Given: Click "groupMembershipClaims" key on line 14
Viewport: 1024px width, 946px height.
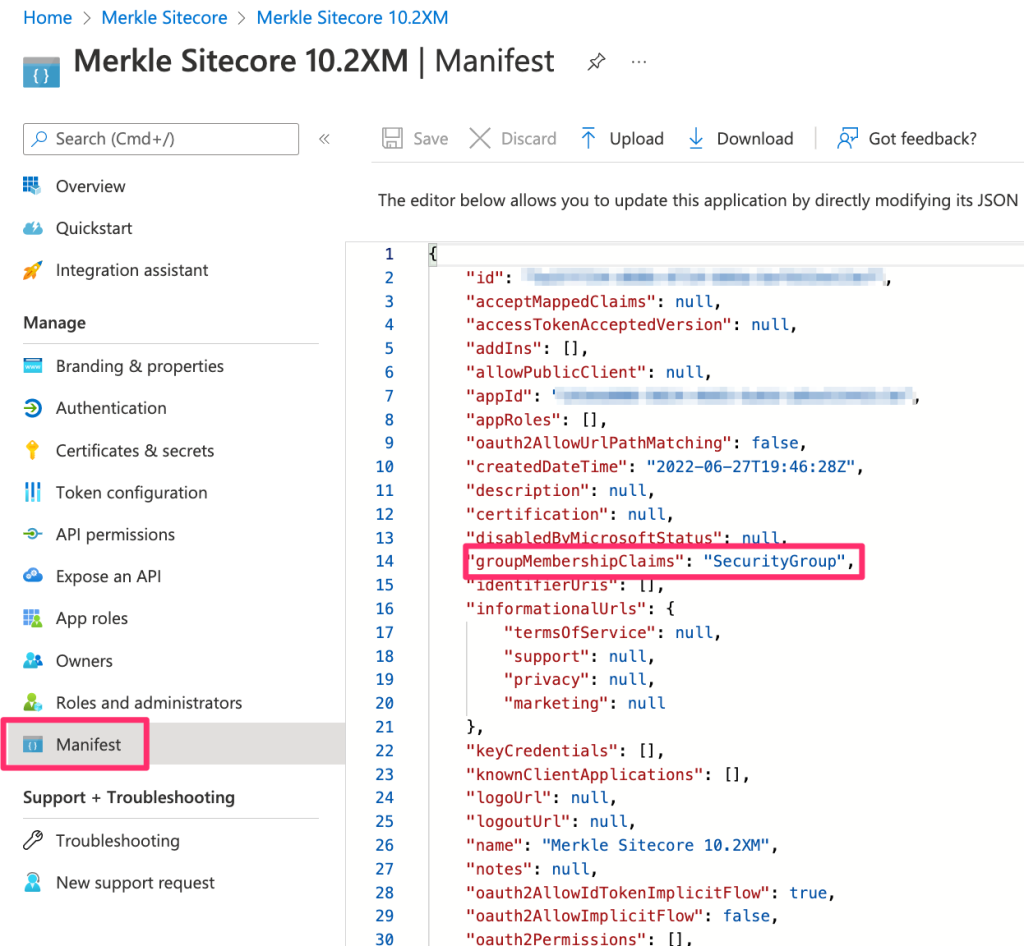Looking at the screenshot, I should click(x=575, y=561).
